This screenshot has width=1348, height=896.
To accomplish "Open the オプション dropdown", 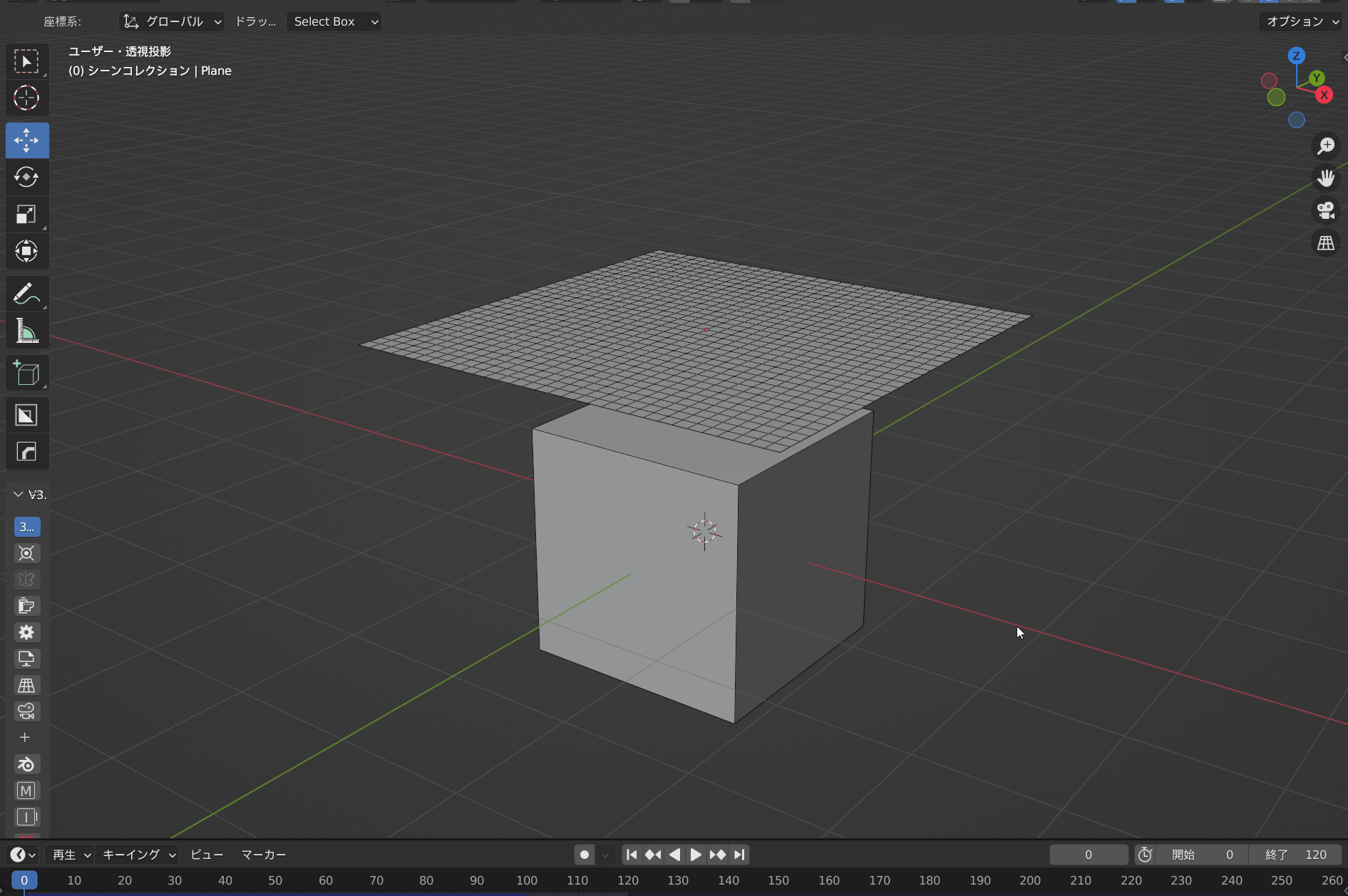I will click(1301, 21).
